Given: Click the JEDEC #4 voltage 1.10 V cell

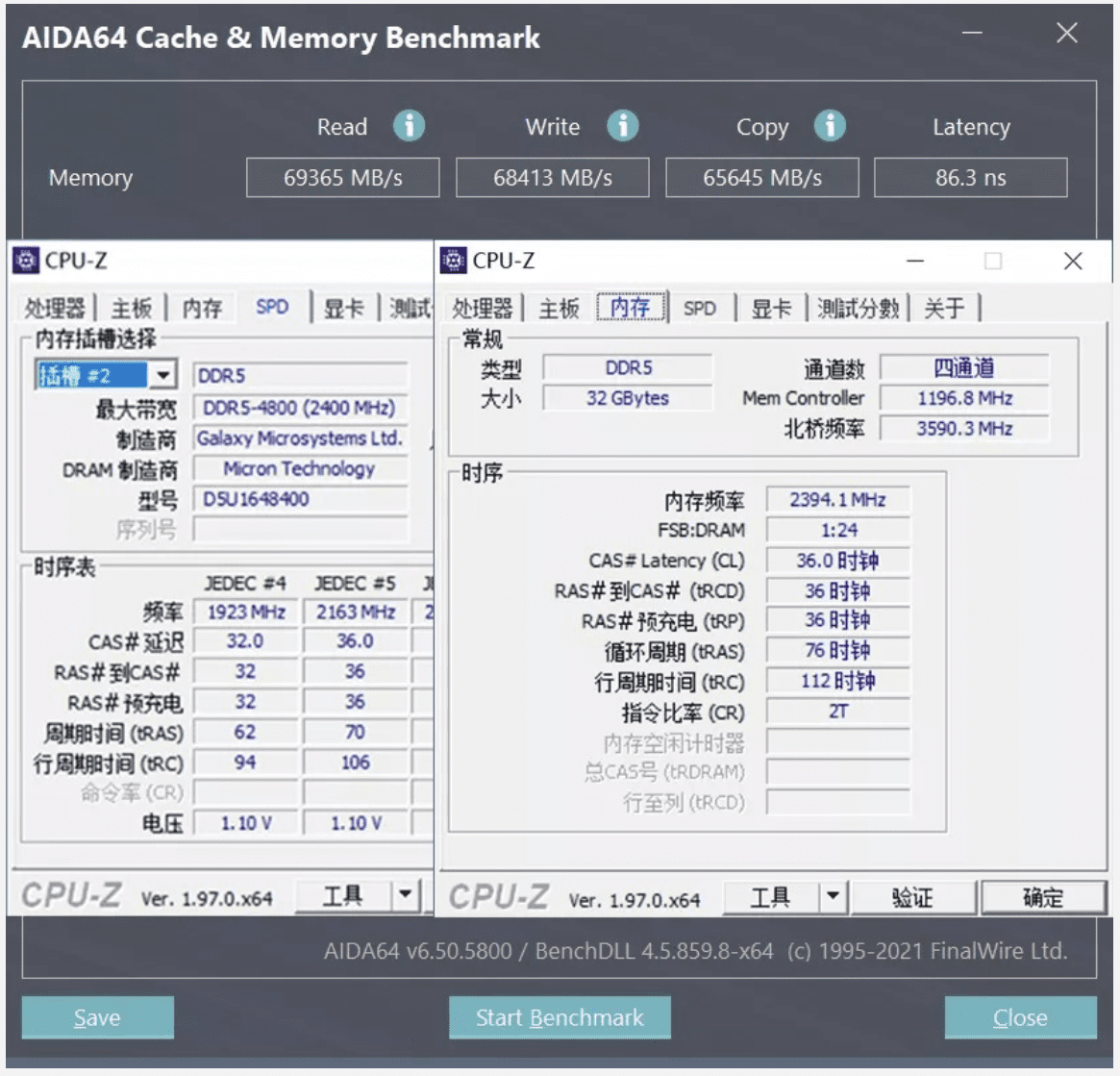Looking at the screenshot, I should click(x=245, y=823).
